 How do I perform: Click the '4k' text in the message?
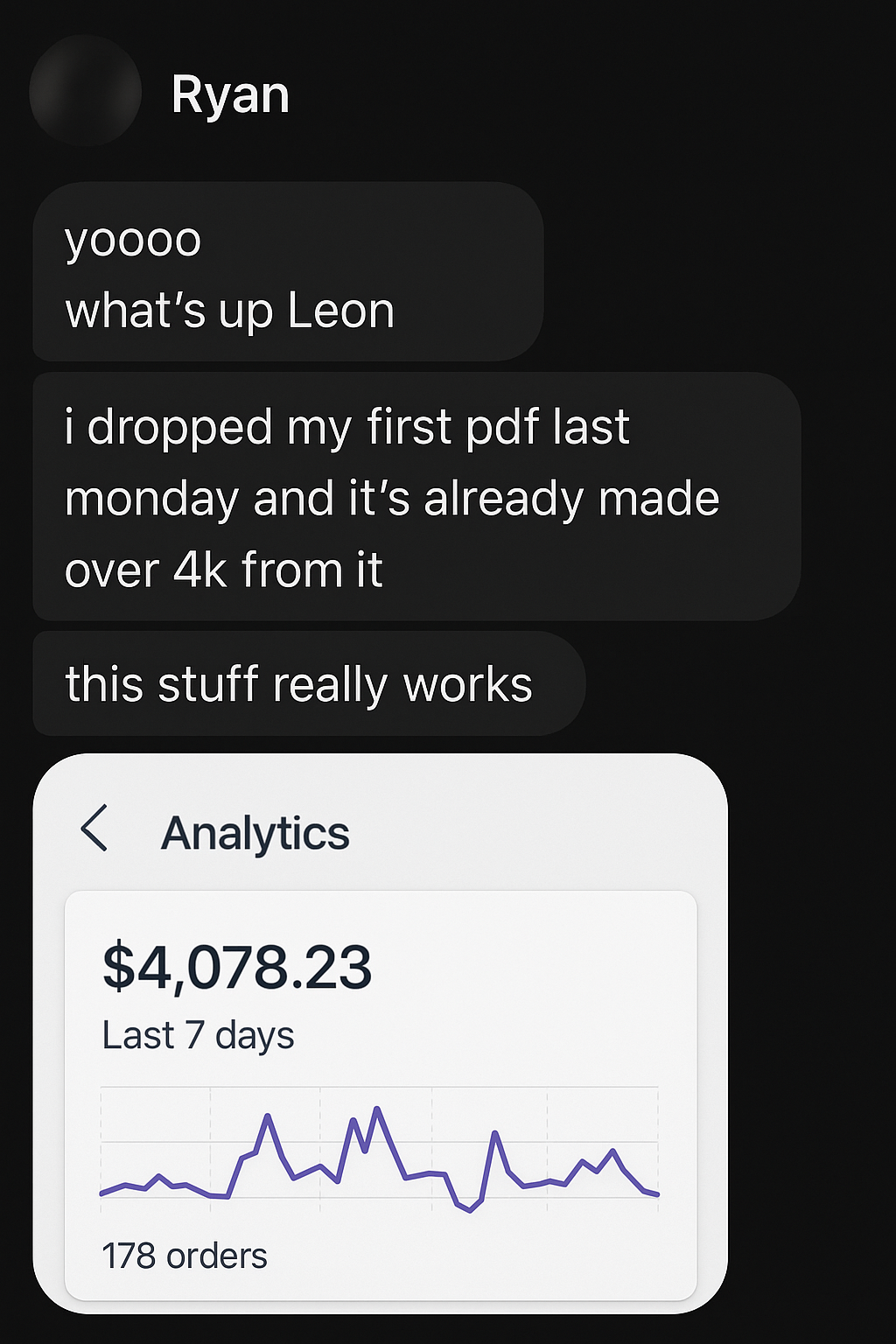tap(200, 570)
